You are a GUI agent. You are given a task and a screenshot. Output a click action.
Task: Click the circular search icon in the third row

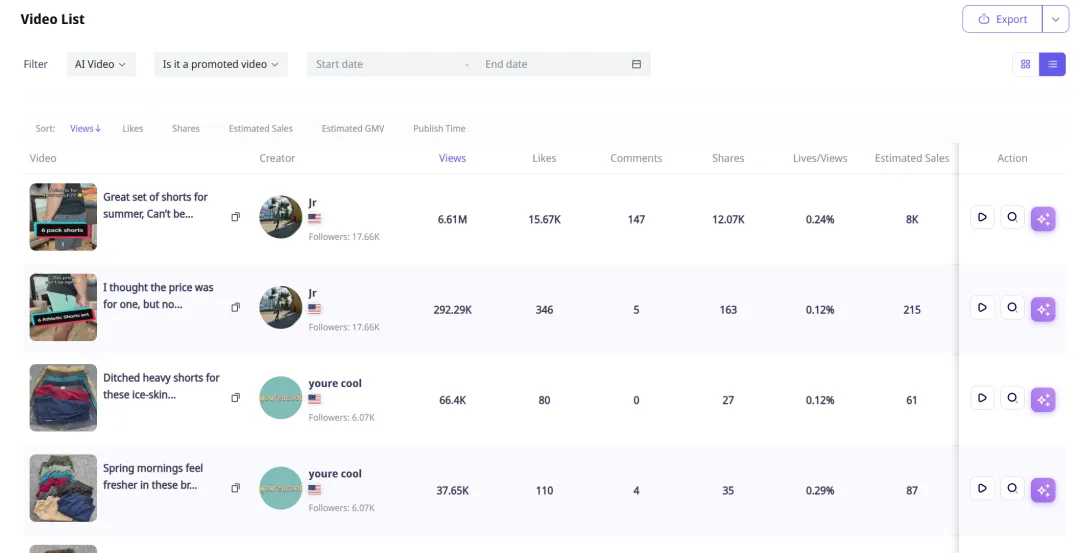pos(1012,398)
